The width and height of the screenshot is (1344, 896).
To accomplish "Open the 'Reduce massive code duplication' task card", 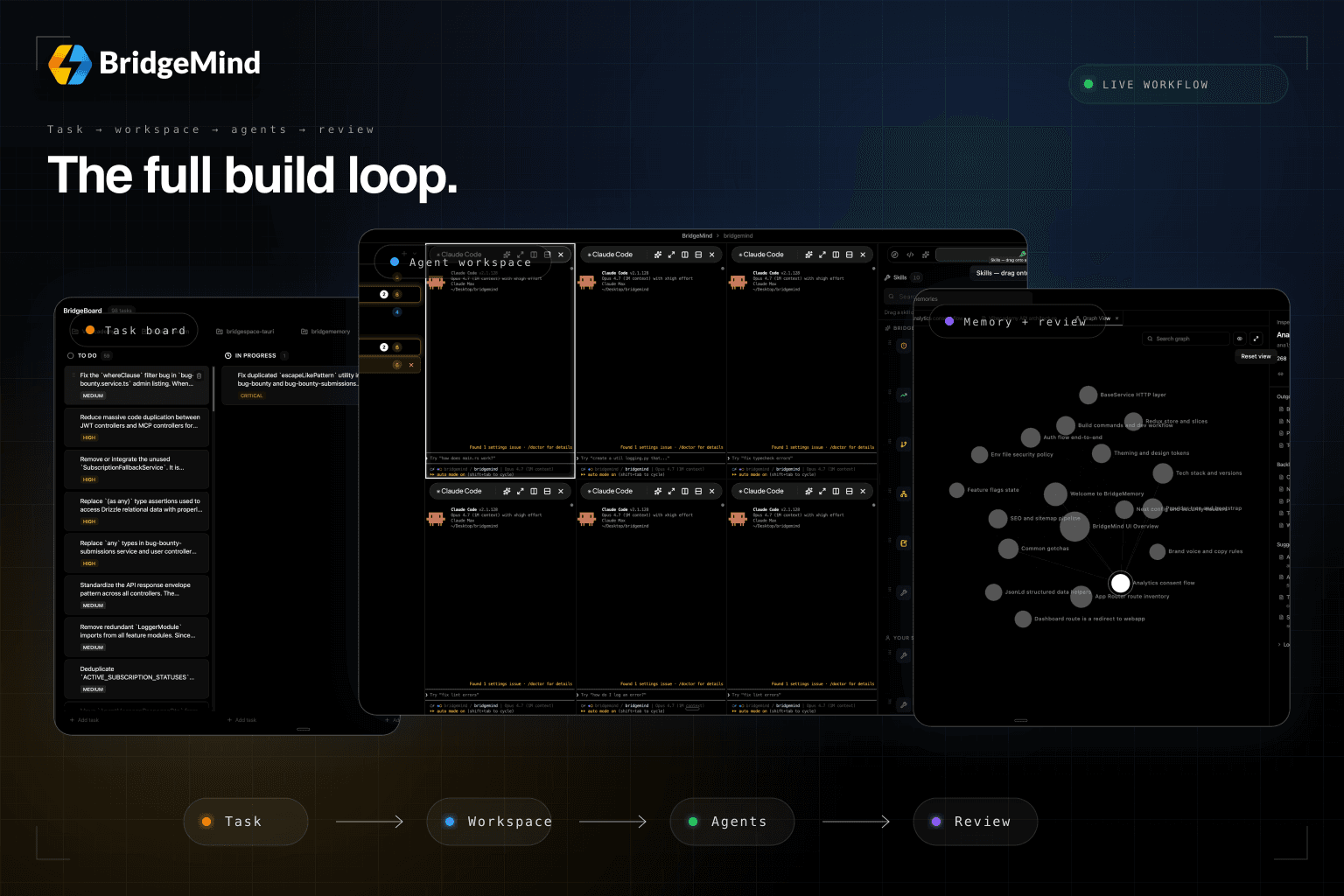I will pos(137,425).
